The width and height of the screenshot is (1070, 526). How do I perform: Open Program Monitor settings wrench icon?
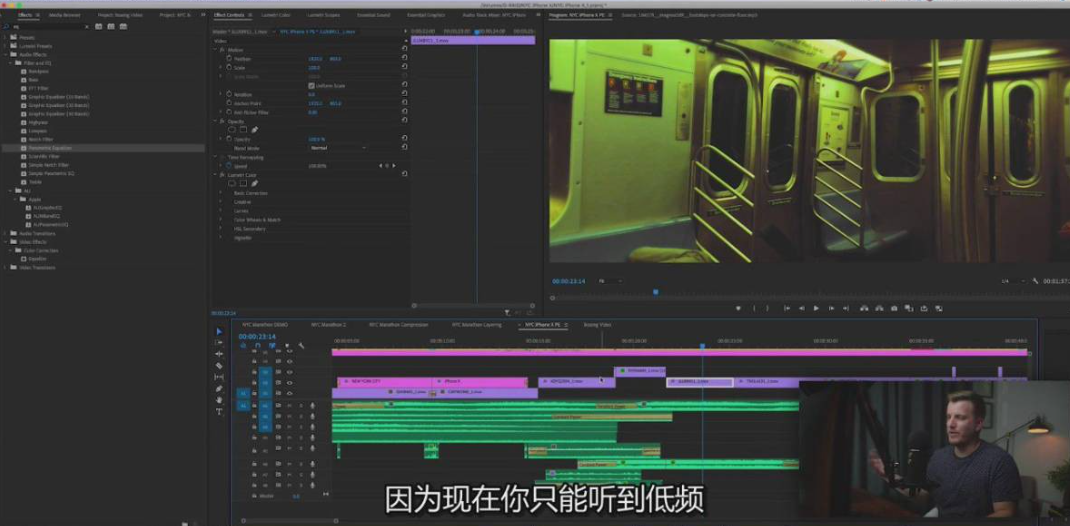pos(1035,281)
